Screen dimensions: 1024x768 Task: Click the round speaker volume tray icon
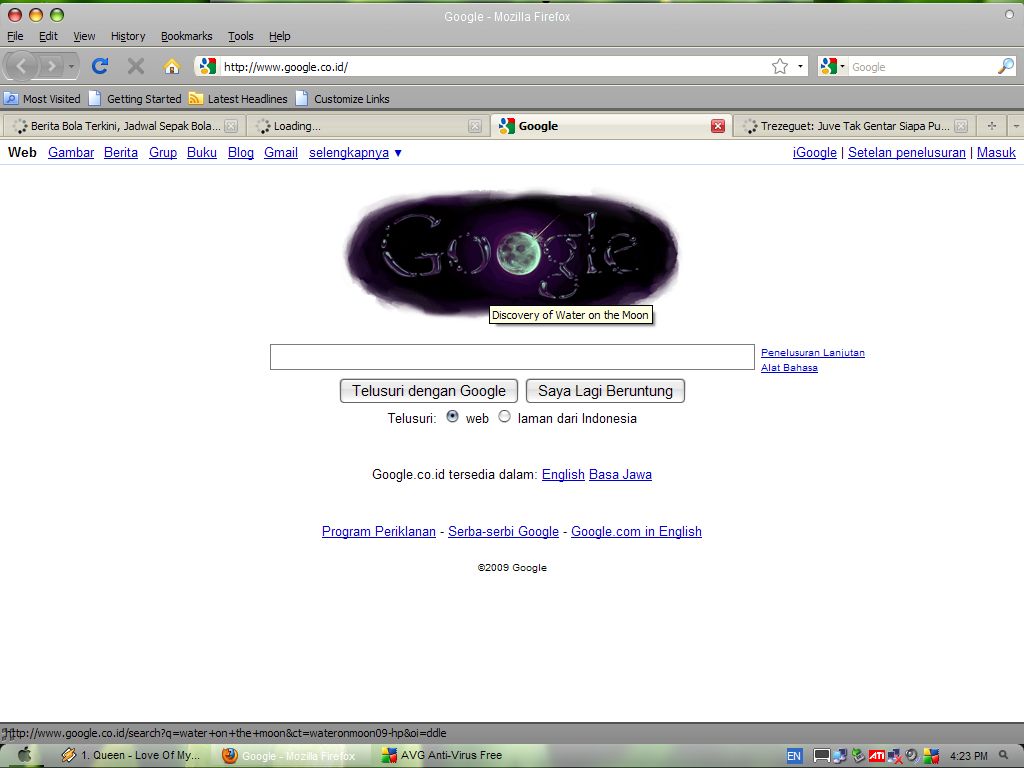912,756
